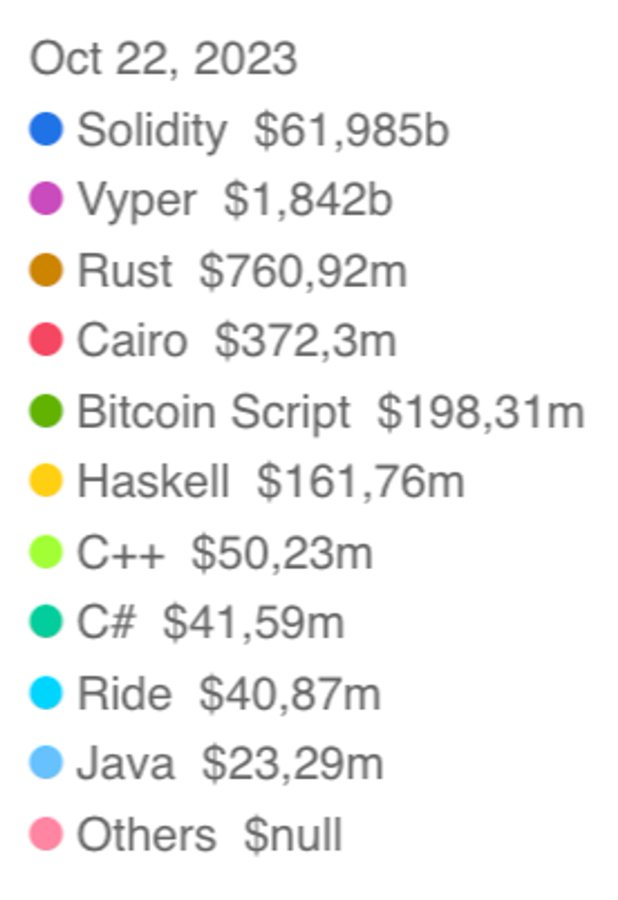Viewport: 618px width, 900px height.
Task: Click the yellow Haskell color dot
Action: 46,481
